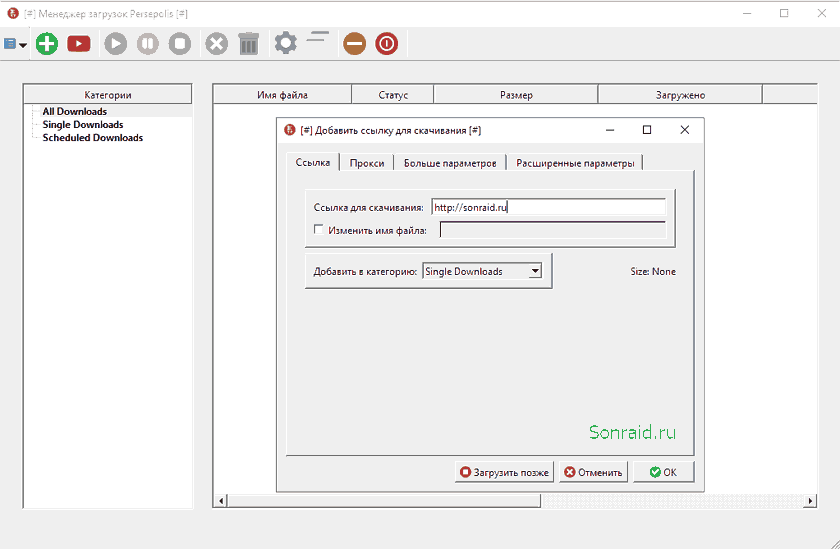Open the Single Downloads category dropdown
This screenshot has width=840, height=549.
click(x=482, y=271)
